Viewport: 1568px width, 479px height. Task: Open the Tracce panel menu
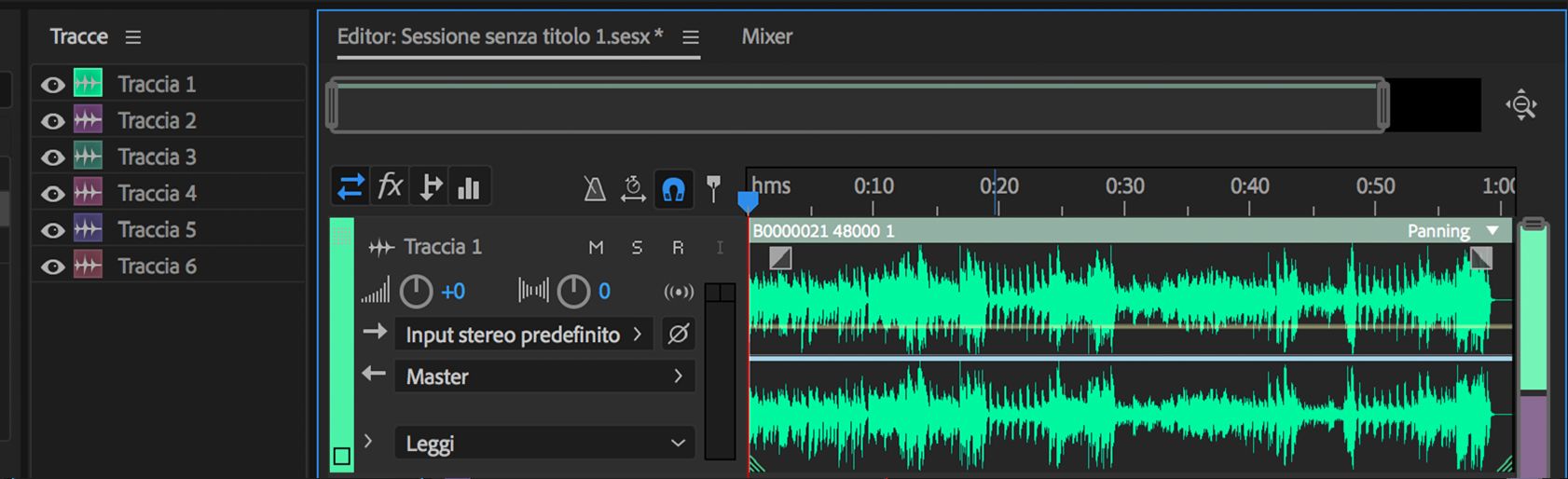coord(133,37)
